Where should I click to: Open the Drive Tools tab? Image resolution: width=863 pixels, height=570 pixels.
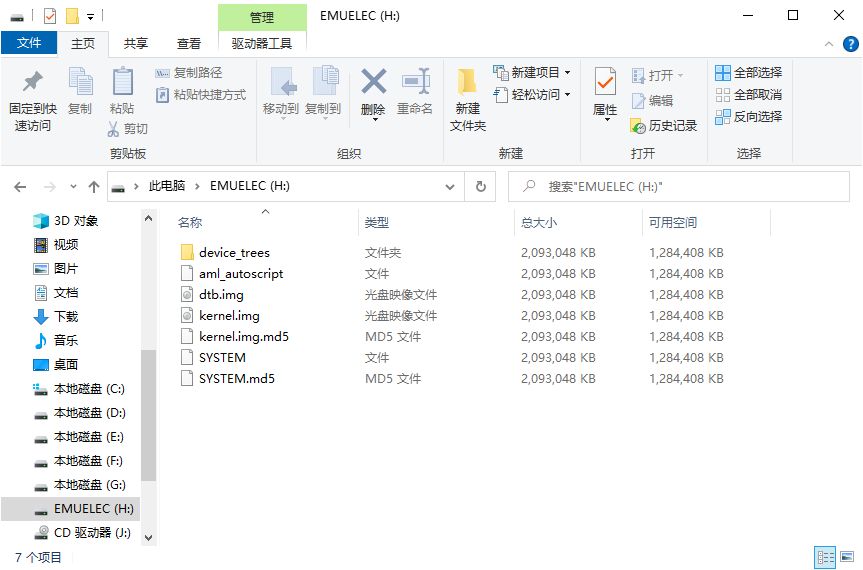(x=262, y=43)
